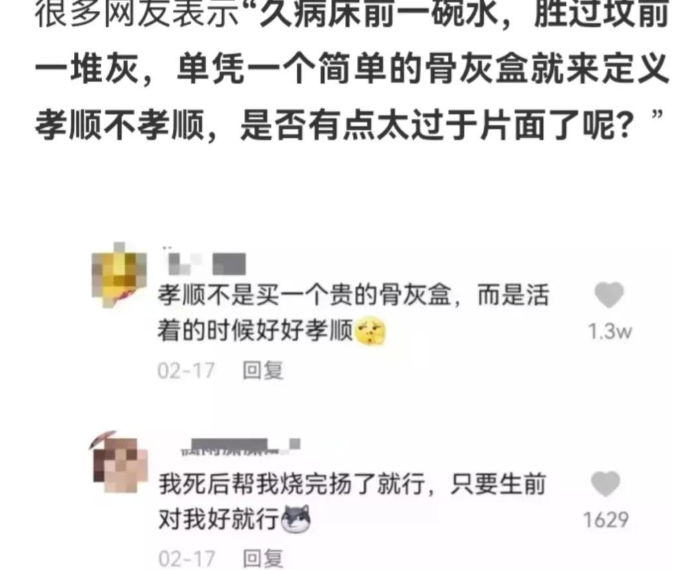The width and height of the screenshot is (685, 570).
Task: Click the 02-17 date below 好好孝顺
Action: [x=186, y=371]
